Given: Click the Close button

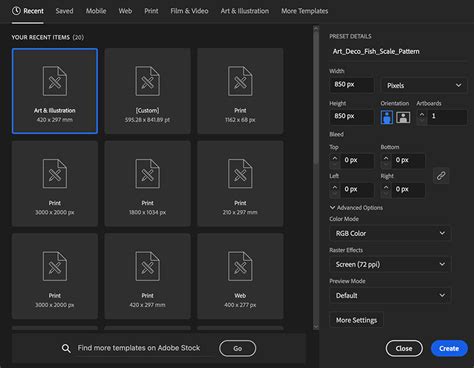Looking at the screenshot, I should 404,348.
